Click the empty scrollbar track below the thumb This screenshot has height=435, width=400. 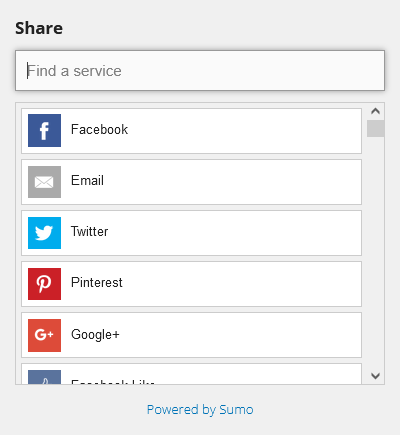pyautogui.click(x=376, y=252)
